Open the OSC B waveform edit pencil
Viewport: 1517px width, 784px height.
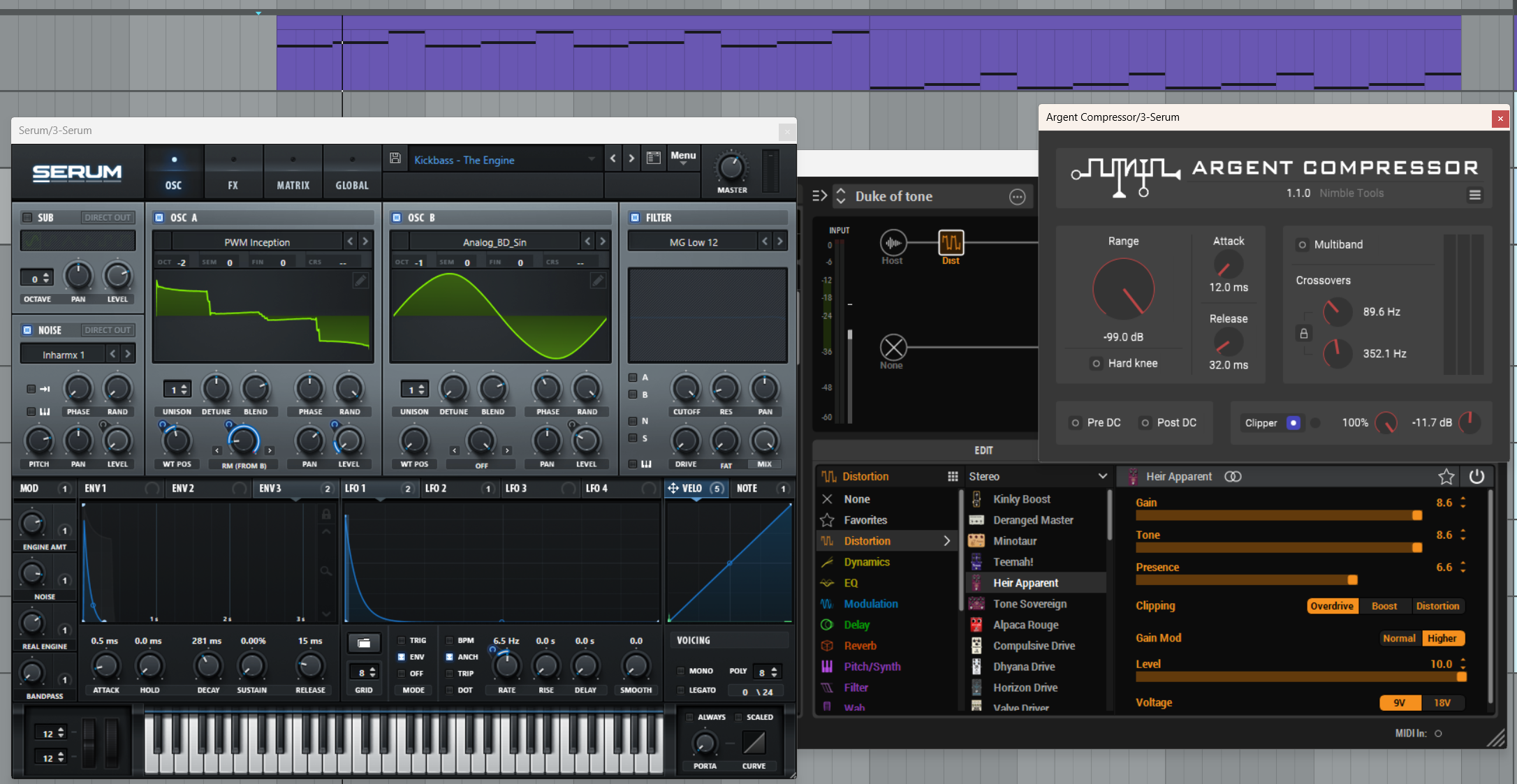point(597,281)
